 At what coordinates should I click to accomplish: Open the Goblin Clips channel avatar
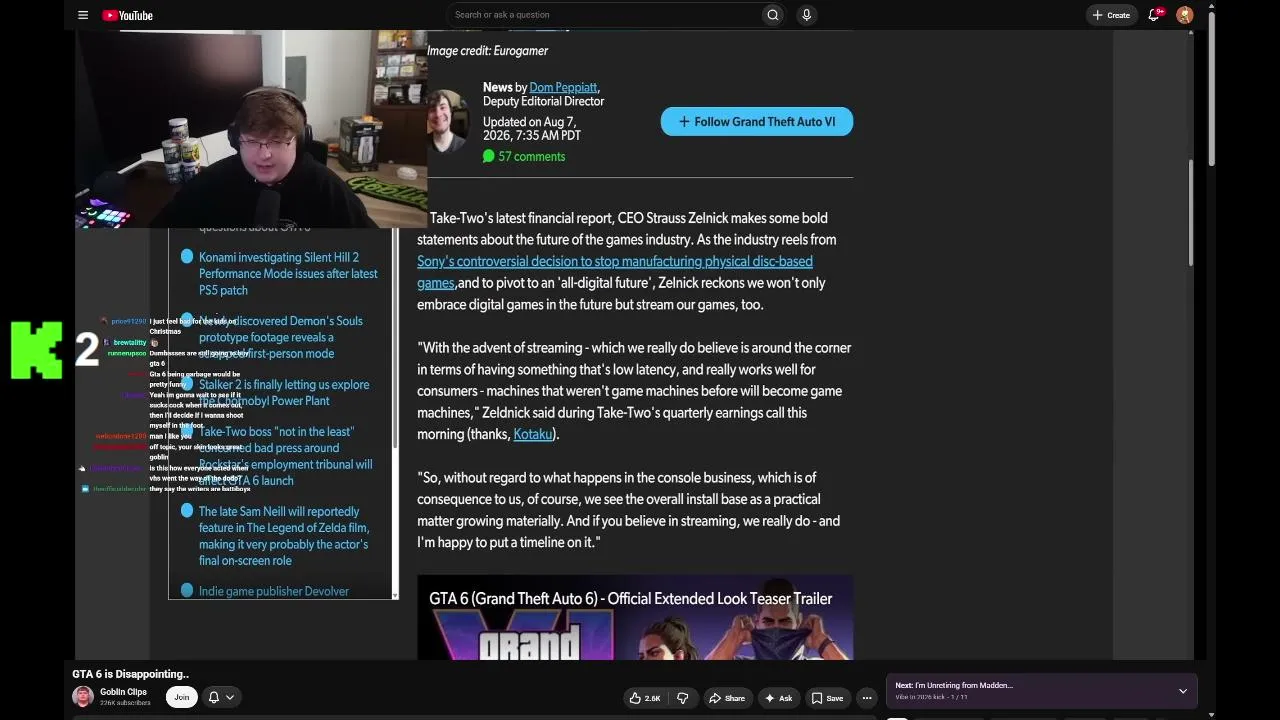point(83,697)
